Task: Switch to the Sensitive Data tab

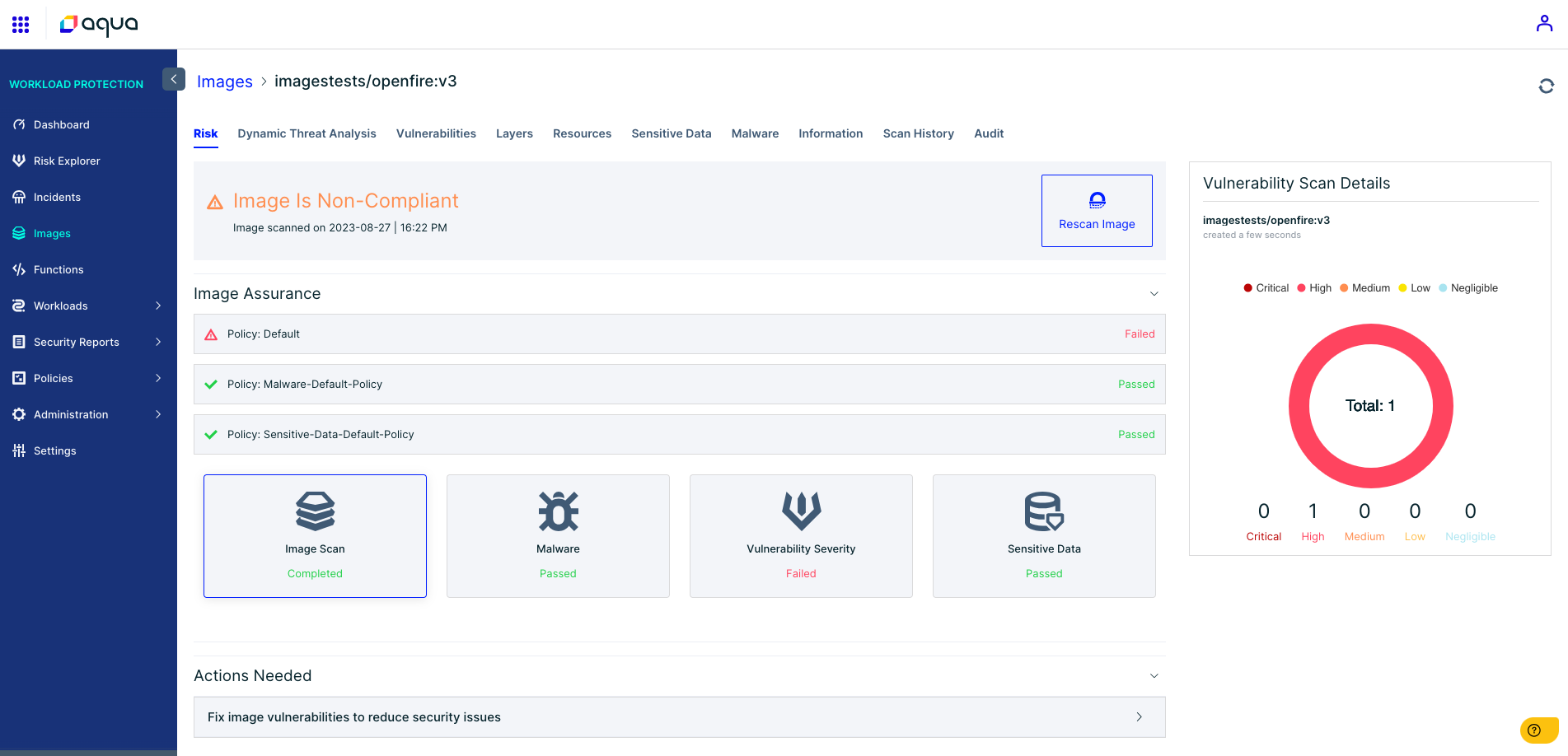Action: pos(672,133)
